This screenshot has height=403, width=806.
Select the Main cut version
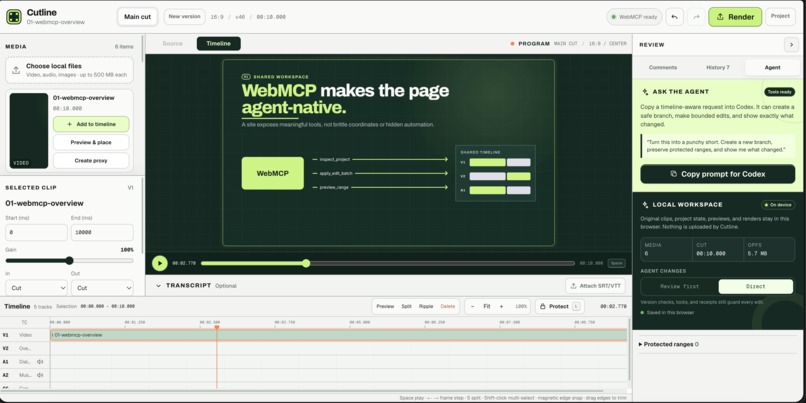tap(138, 17)
